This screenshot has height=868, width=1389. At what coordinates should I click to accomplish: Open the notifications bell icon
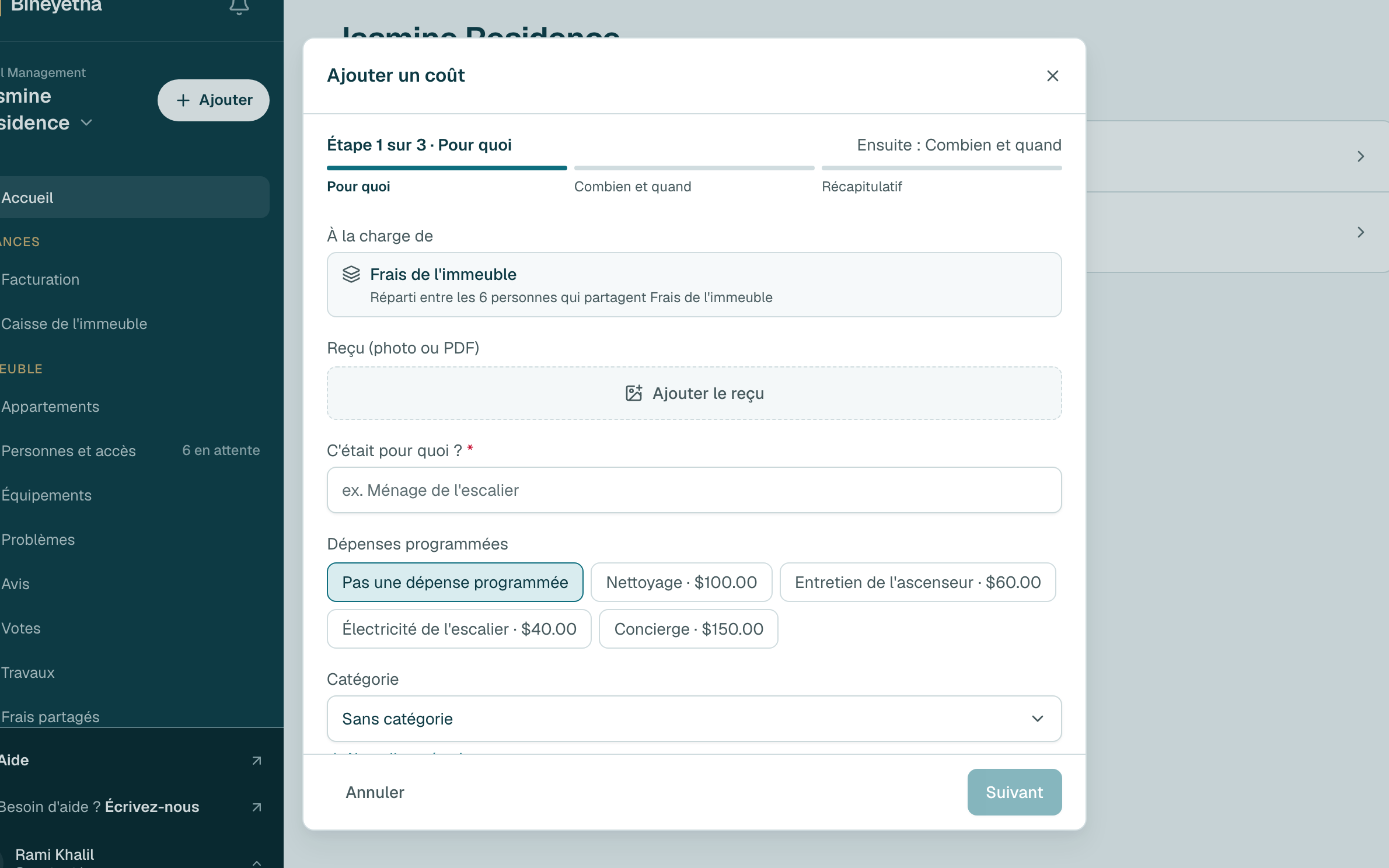point(239,7)
